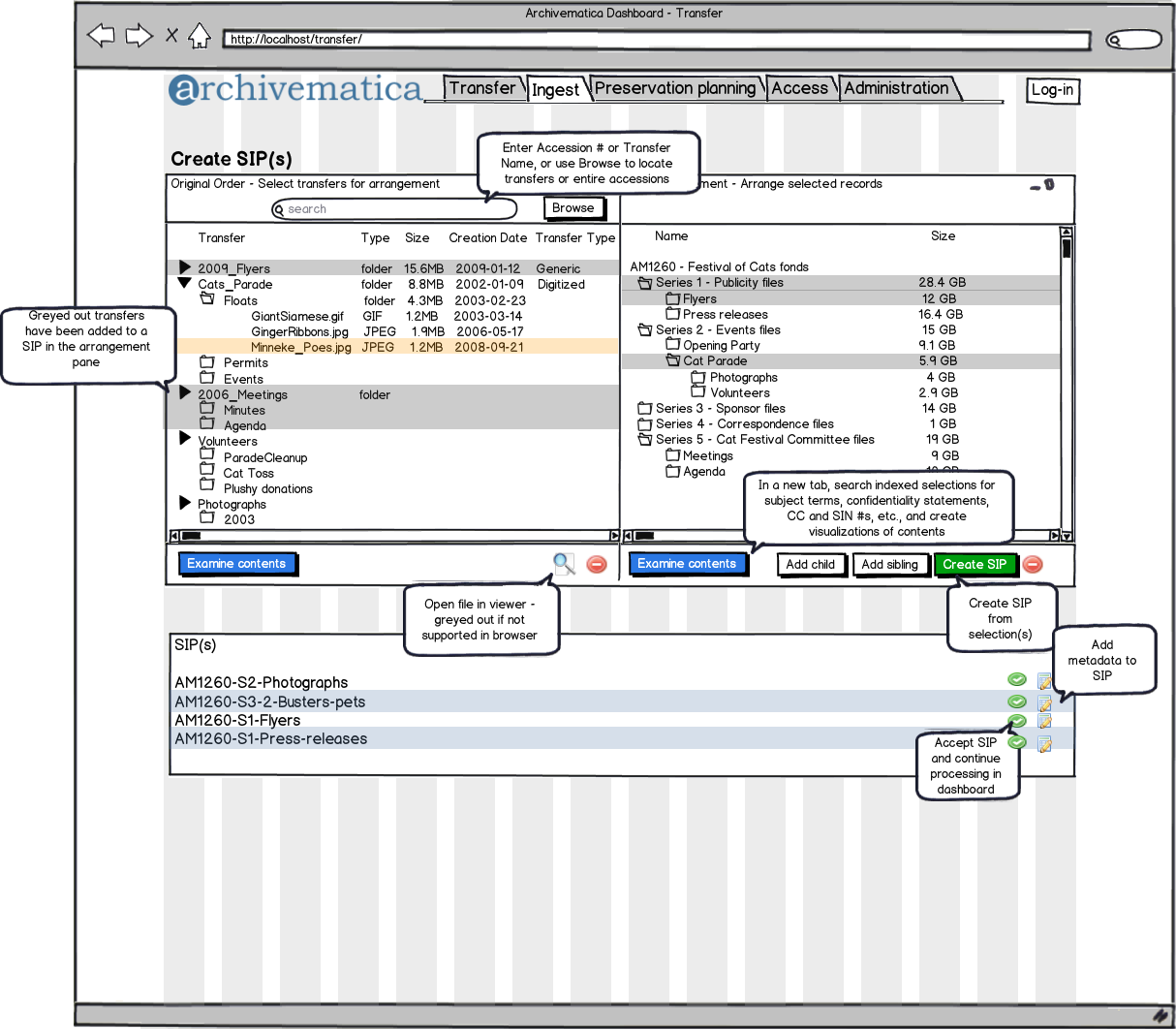This screenshot has width=1176, height=1029.
Task: Click the Log-in button
Action: 1052,90
